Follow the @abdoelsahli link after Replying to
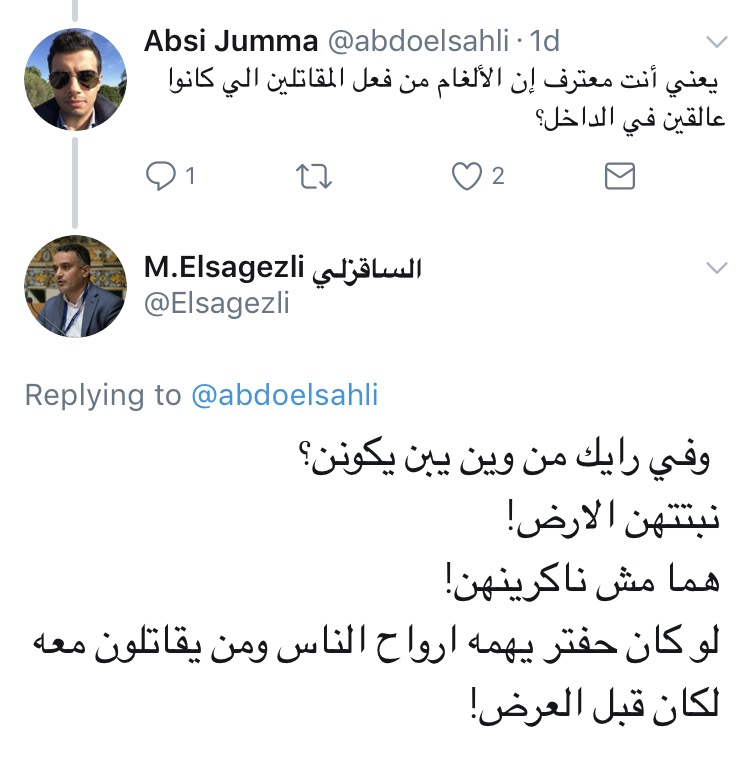The height and width of the screenshot is (761, 750). point(286,394)
